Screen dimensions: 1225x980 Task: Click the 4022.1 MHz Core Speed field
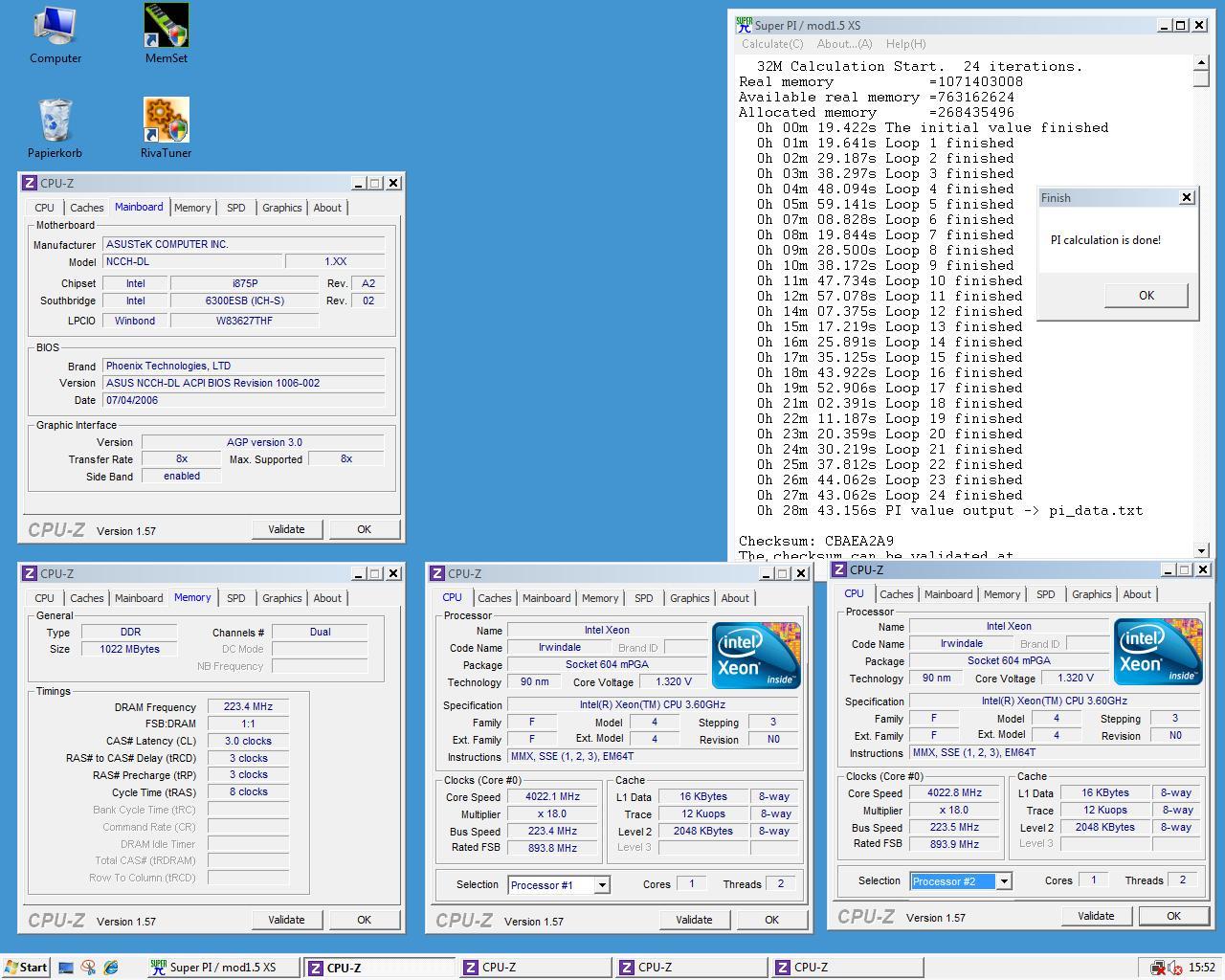point(552,797)
